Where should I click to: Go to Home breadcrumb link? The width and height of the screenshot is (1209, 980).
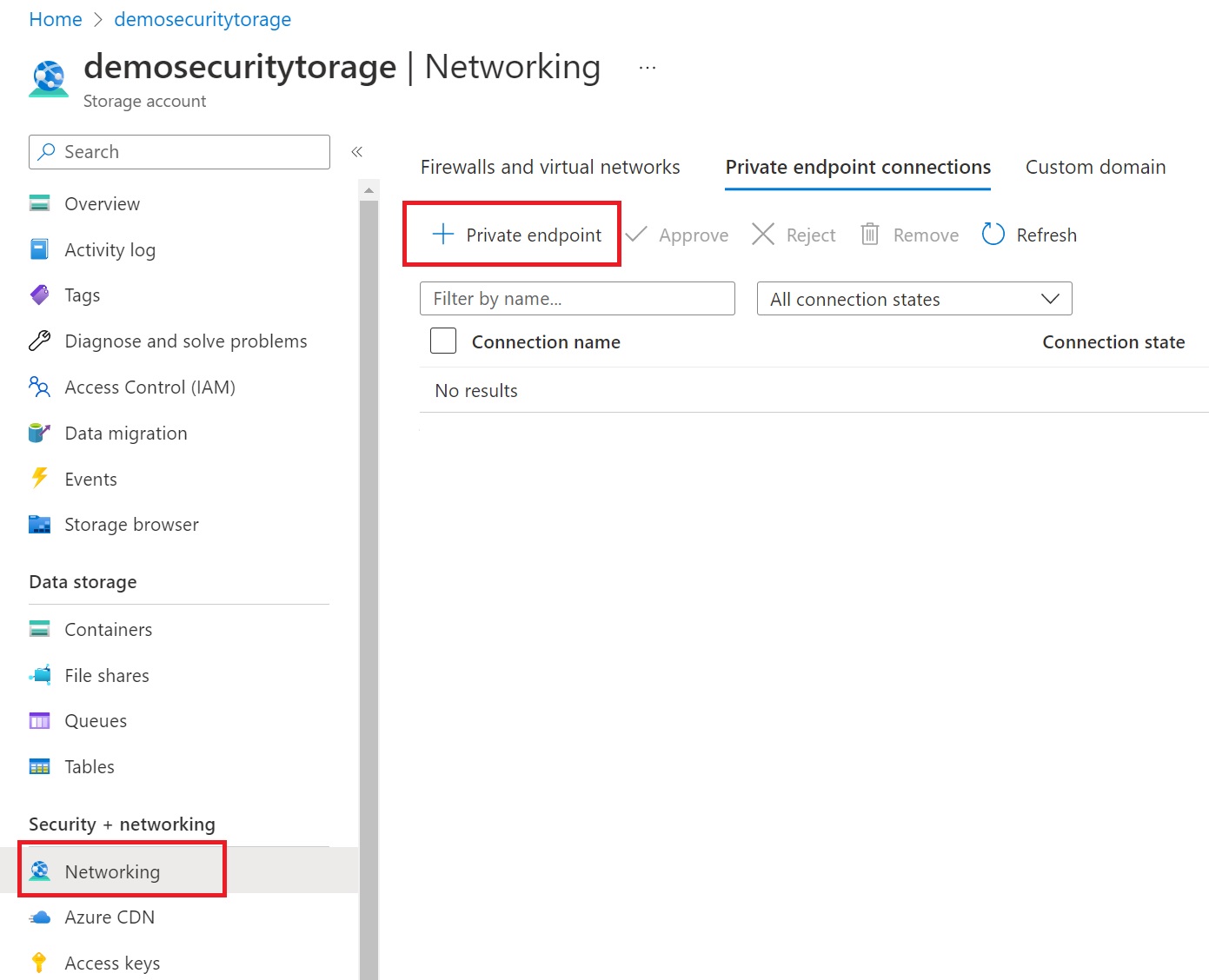[x=56, y=19]
